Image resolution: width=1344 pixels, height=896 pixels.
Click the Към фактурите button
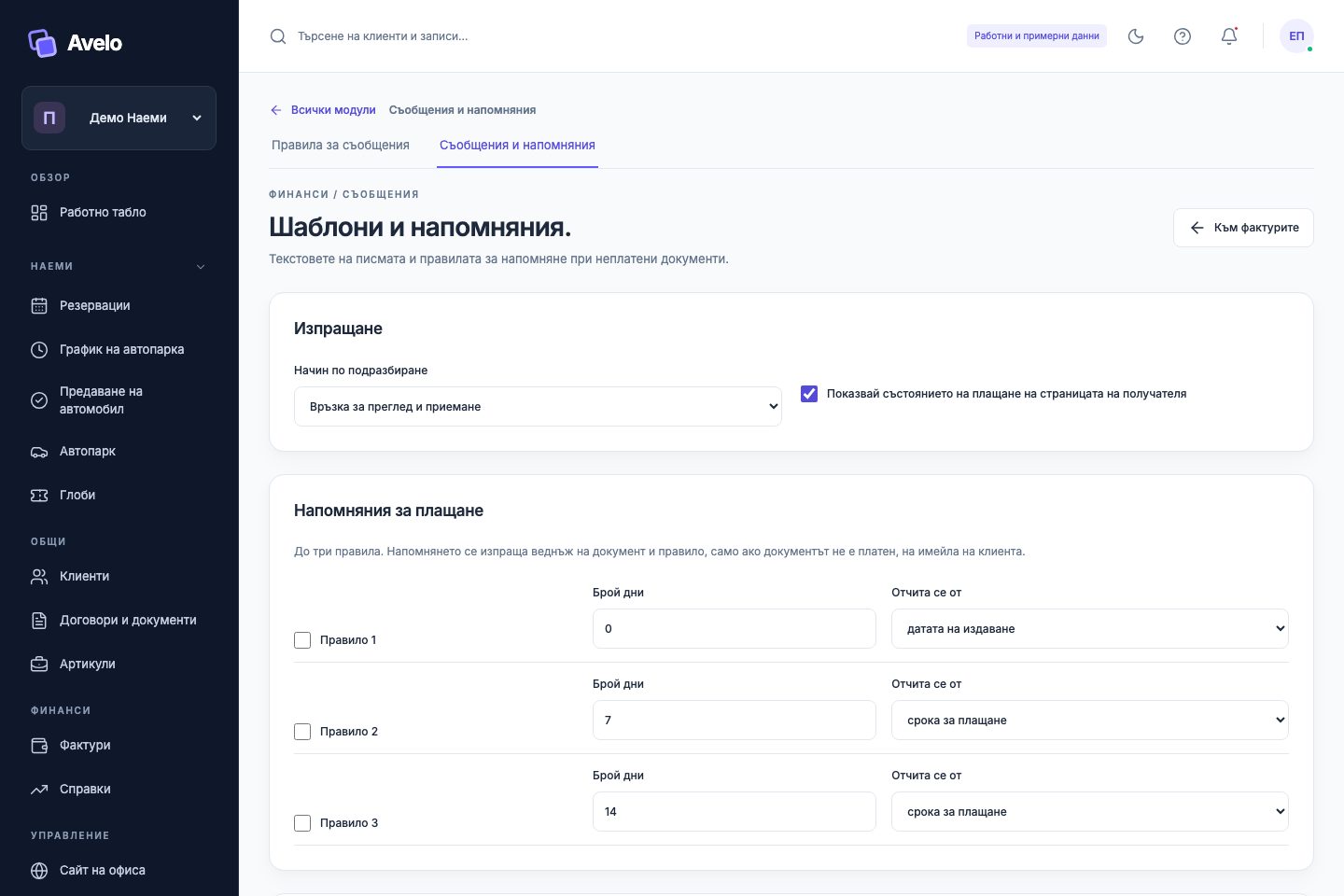(x=1243, y=228)
